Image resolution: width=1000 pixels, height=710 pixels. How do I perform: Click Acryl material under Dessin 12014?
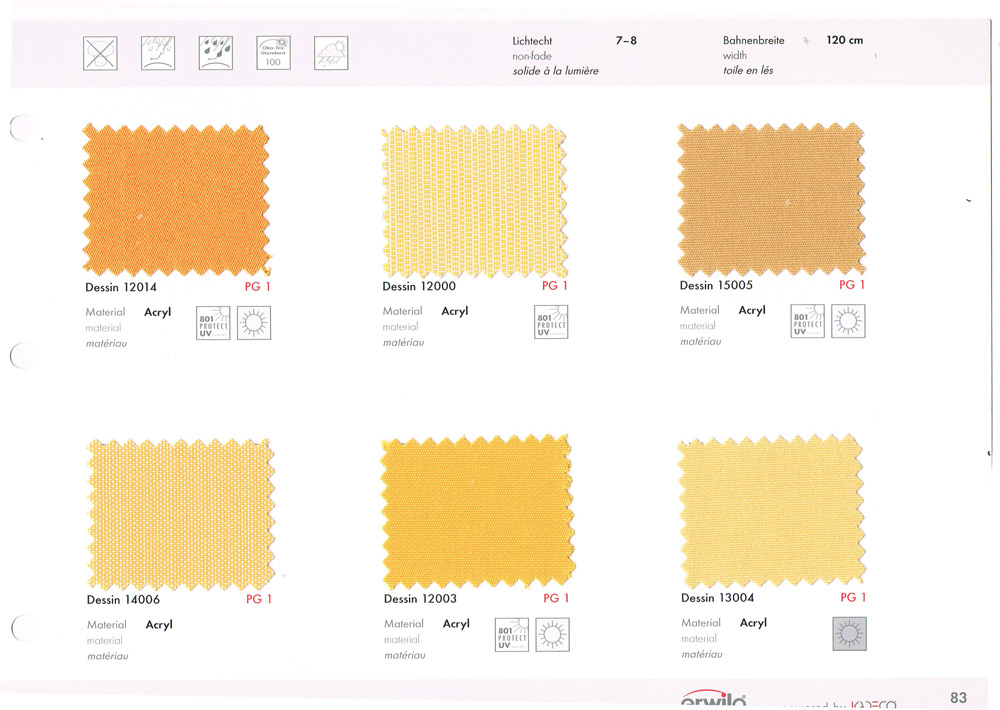[x=158, y=313]
